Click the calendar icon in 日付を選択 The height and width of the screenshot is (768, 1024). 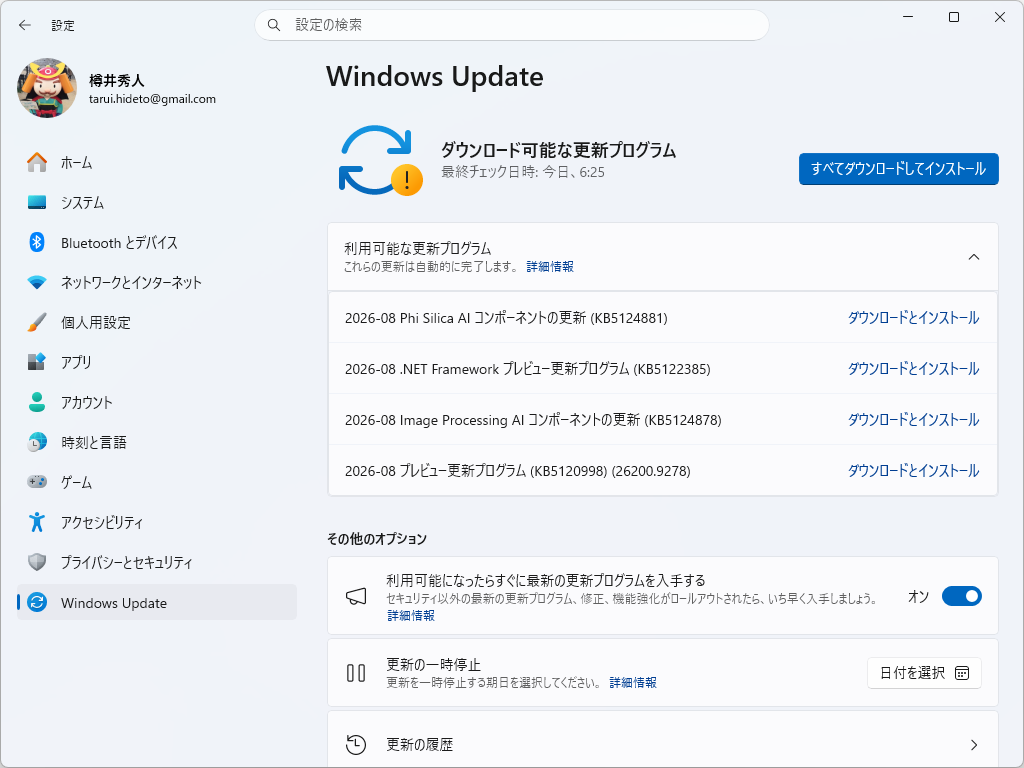[x=962, y=673]
